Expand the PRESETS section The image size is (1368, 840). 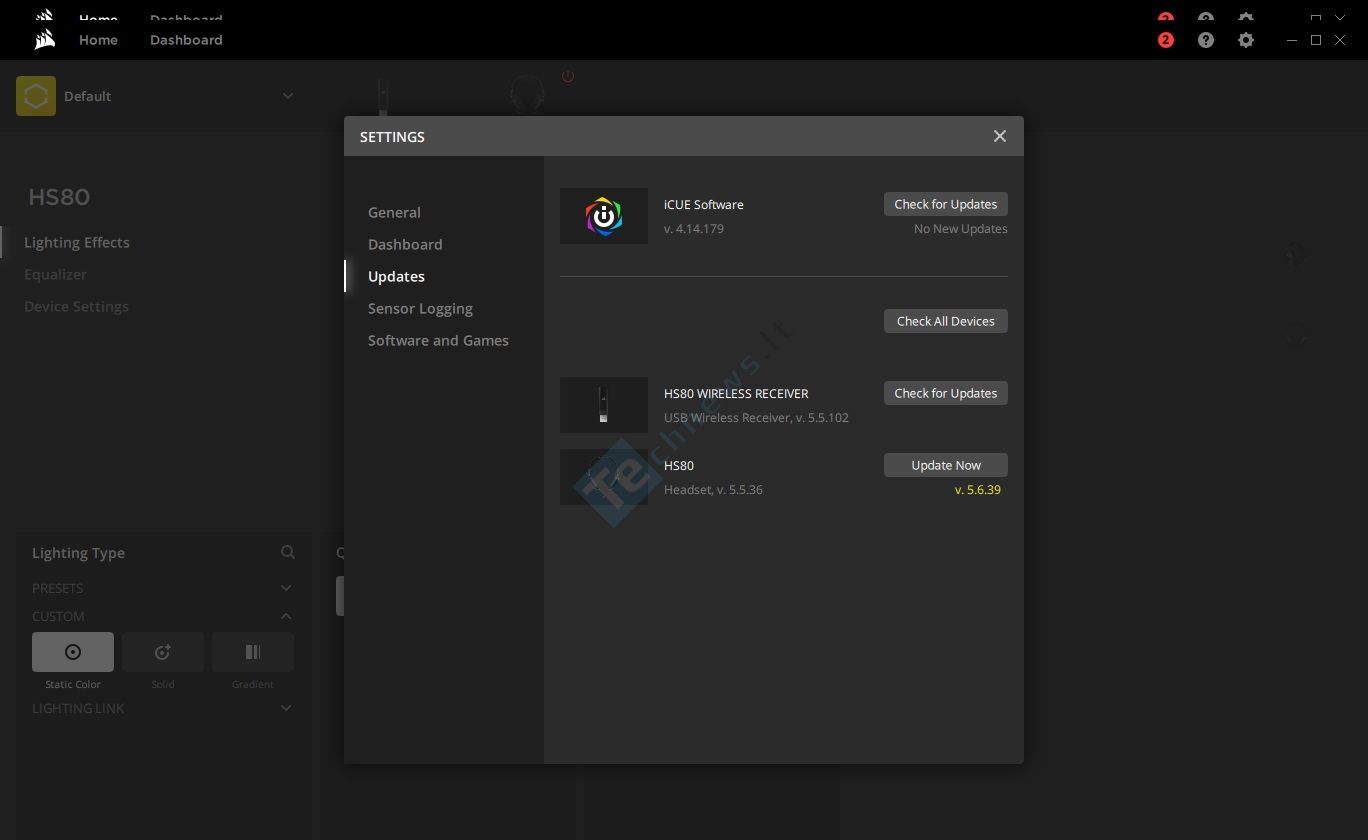tap(286, 588)
